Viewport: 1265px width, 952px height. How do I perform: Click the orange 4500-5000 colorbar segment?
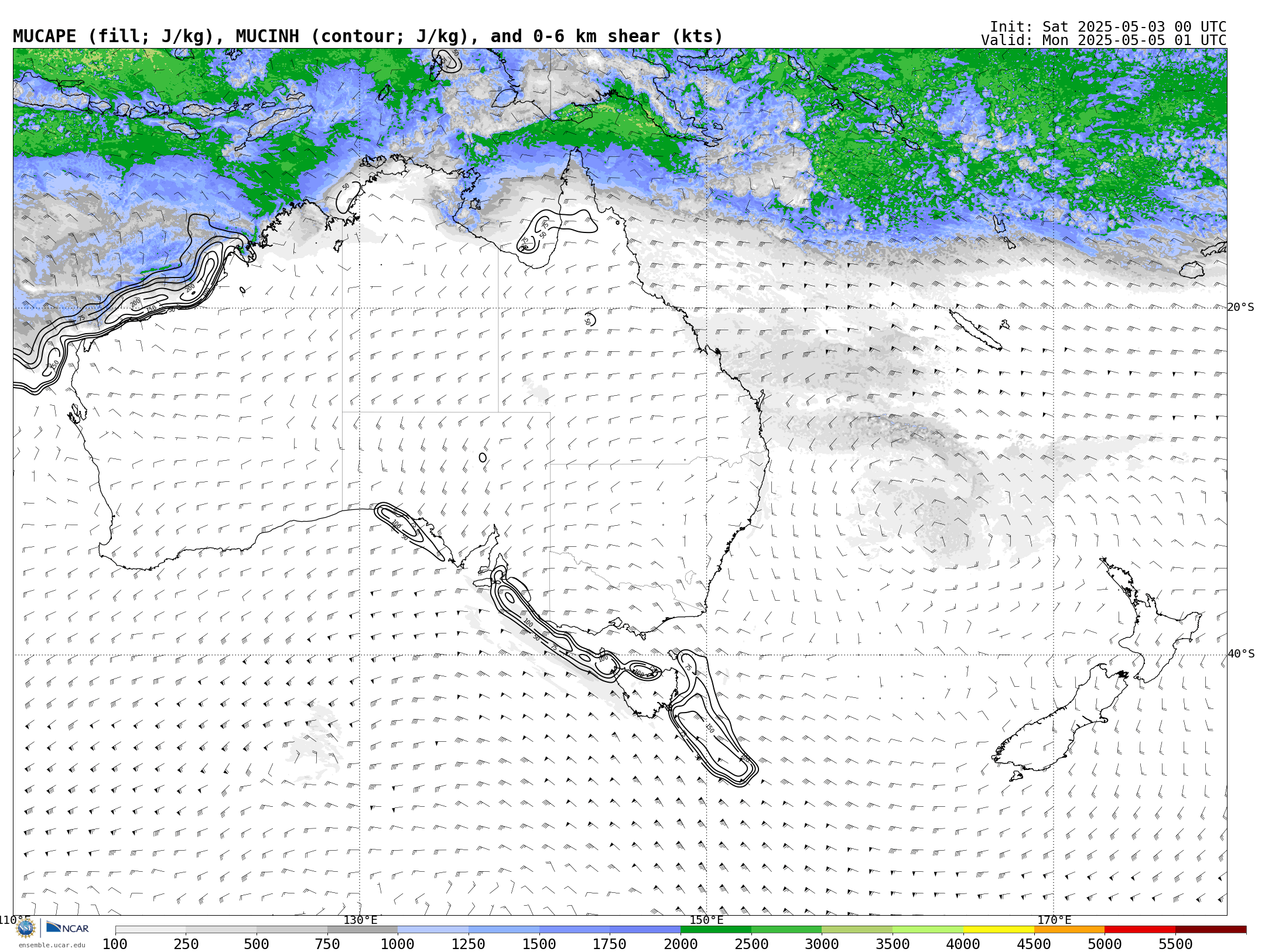[x=1069, y=930]
